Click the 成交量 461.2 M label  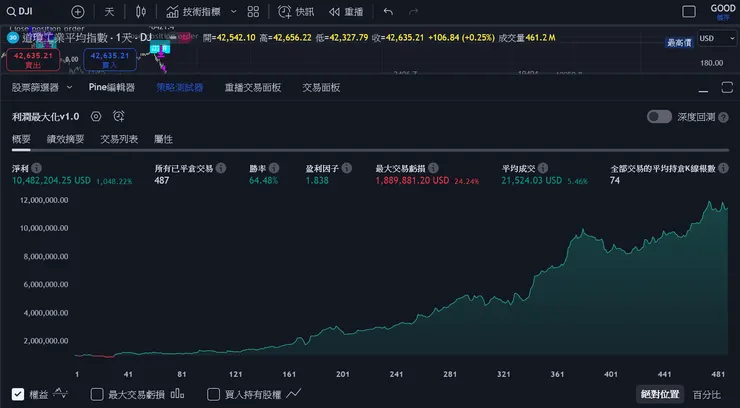tap(527, 38)
